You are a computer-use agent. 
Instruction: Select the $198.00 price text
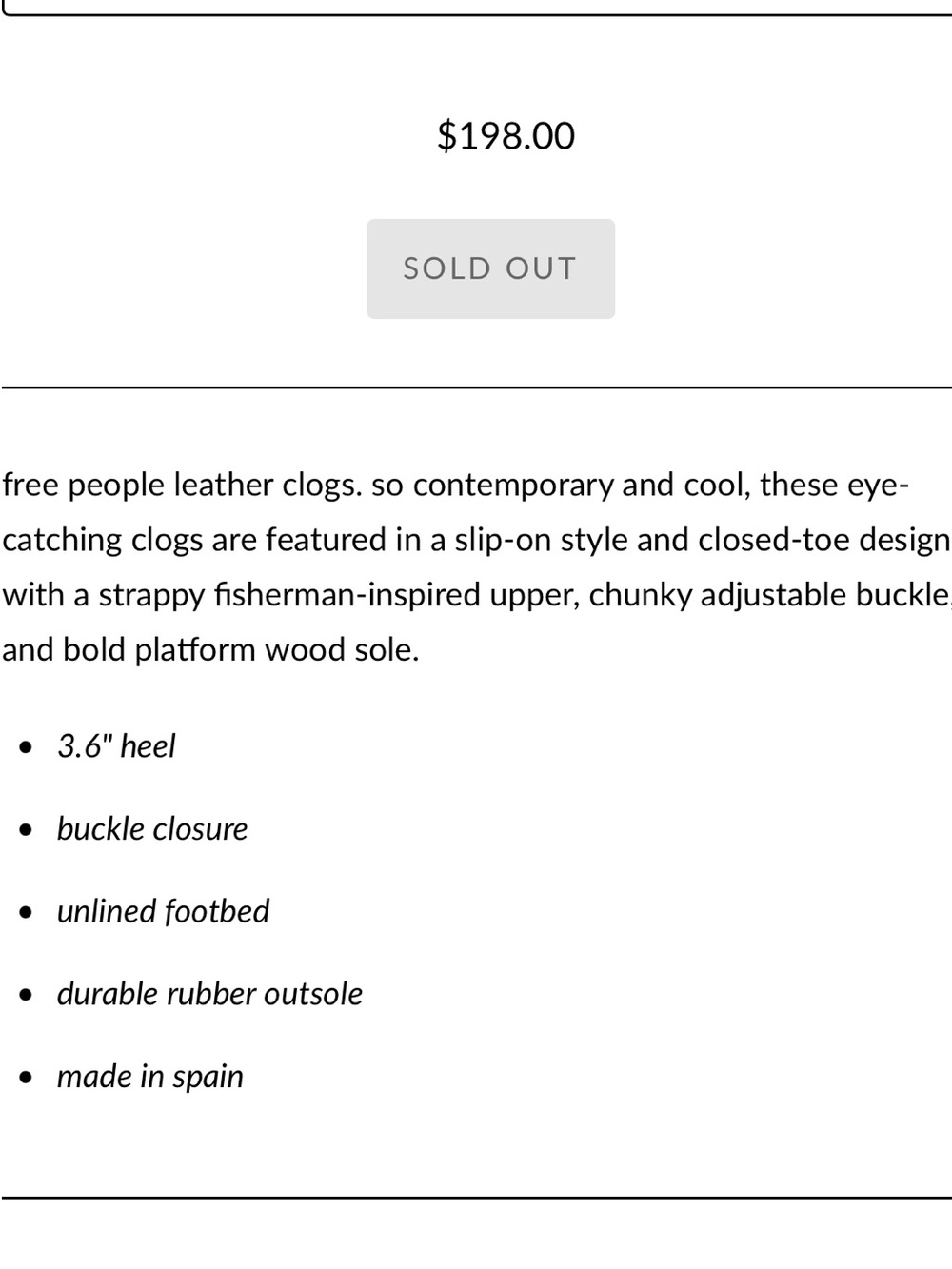[506, 135]
